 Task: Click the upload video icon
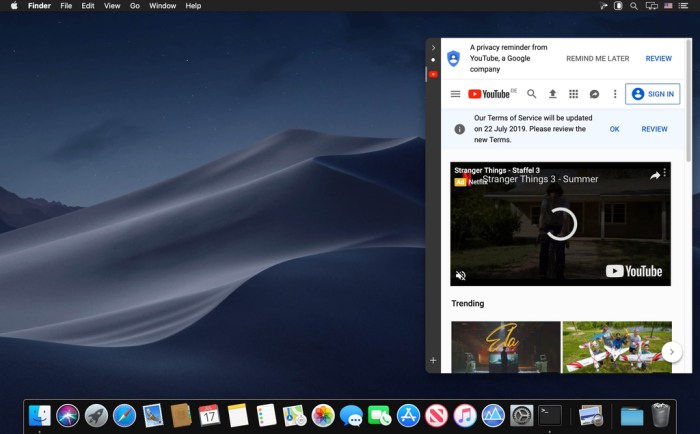point(552,94)
